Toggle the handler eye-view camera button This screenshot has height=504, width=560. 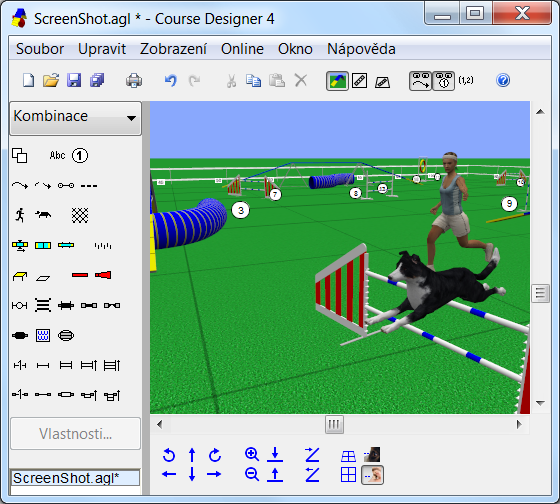(372, 475)
